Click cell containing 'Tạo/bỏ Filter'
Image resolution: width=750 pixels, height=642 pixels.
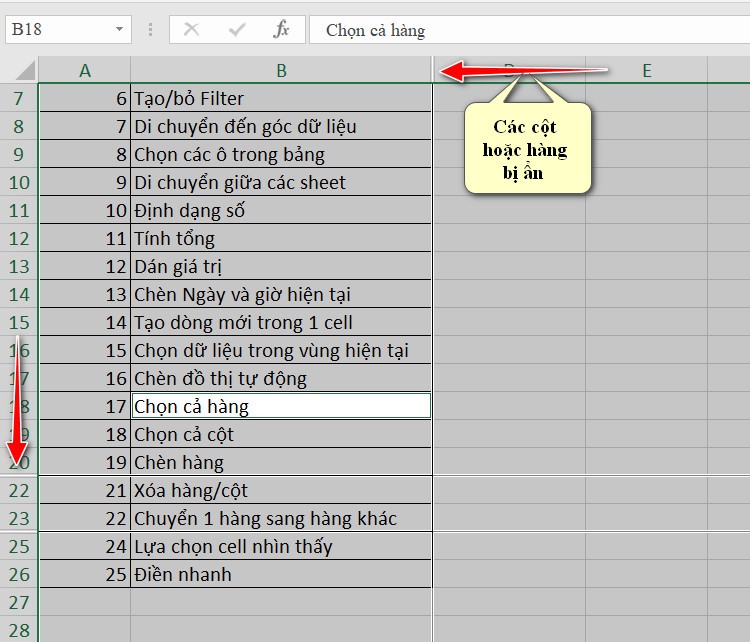(281, 99)
